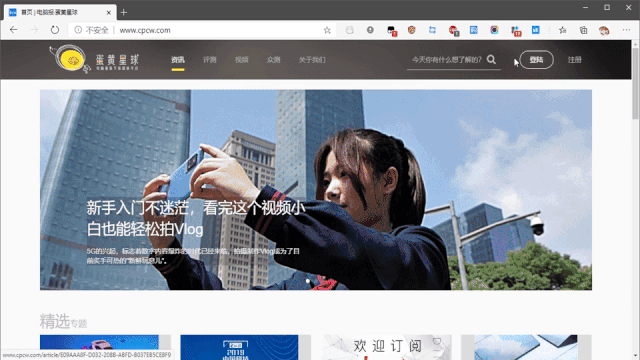The image size is (640, 360).
Task: Click the orange round extension icon
Action: [x=411, y=30]
